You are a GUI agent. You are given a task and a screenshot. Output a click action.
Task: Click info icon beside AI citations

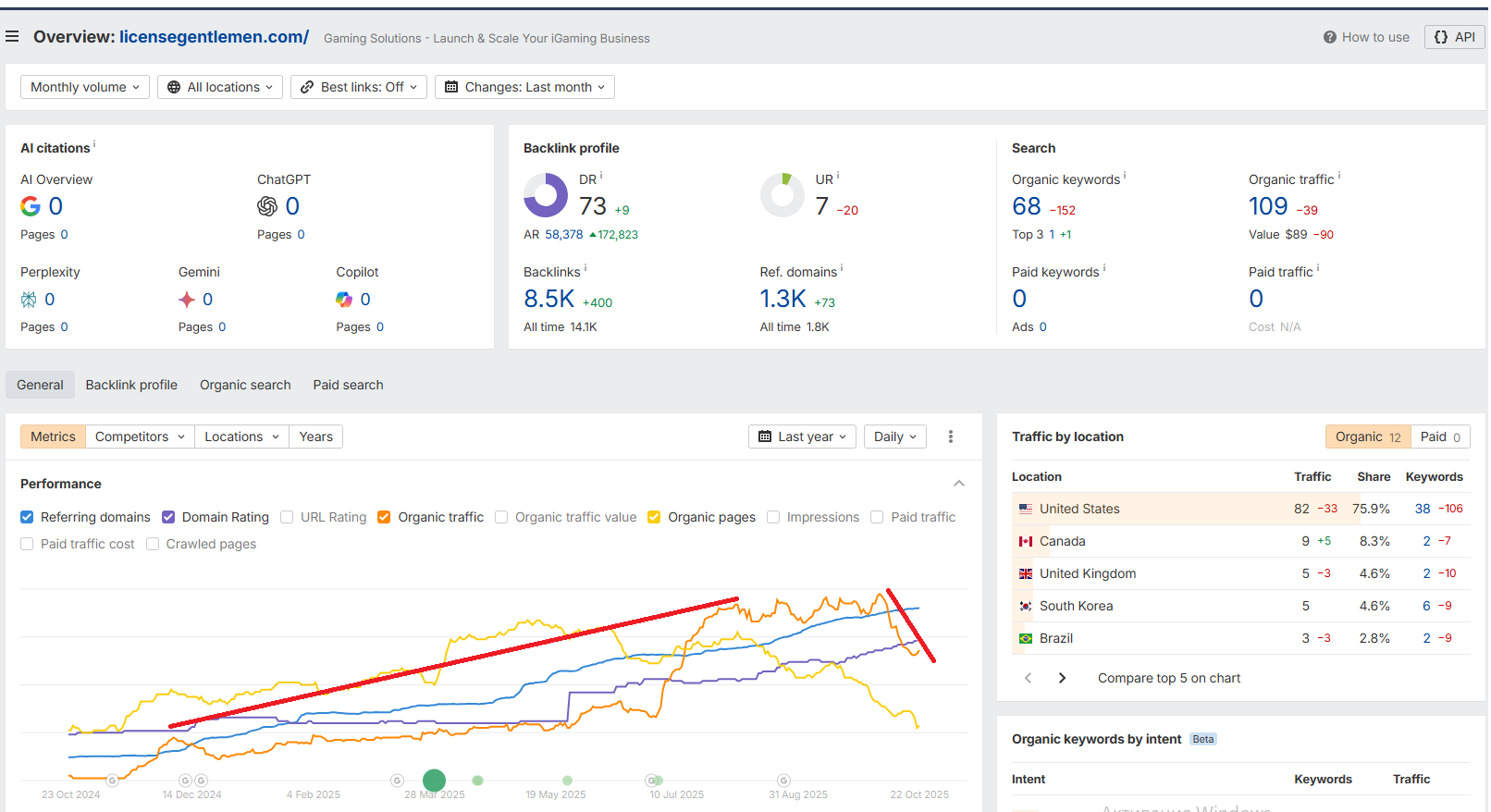(94, 144)
